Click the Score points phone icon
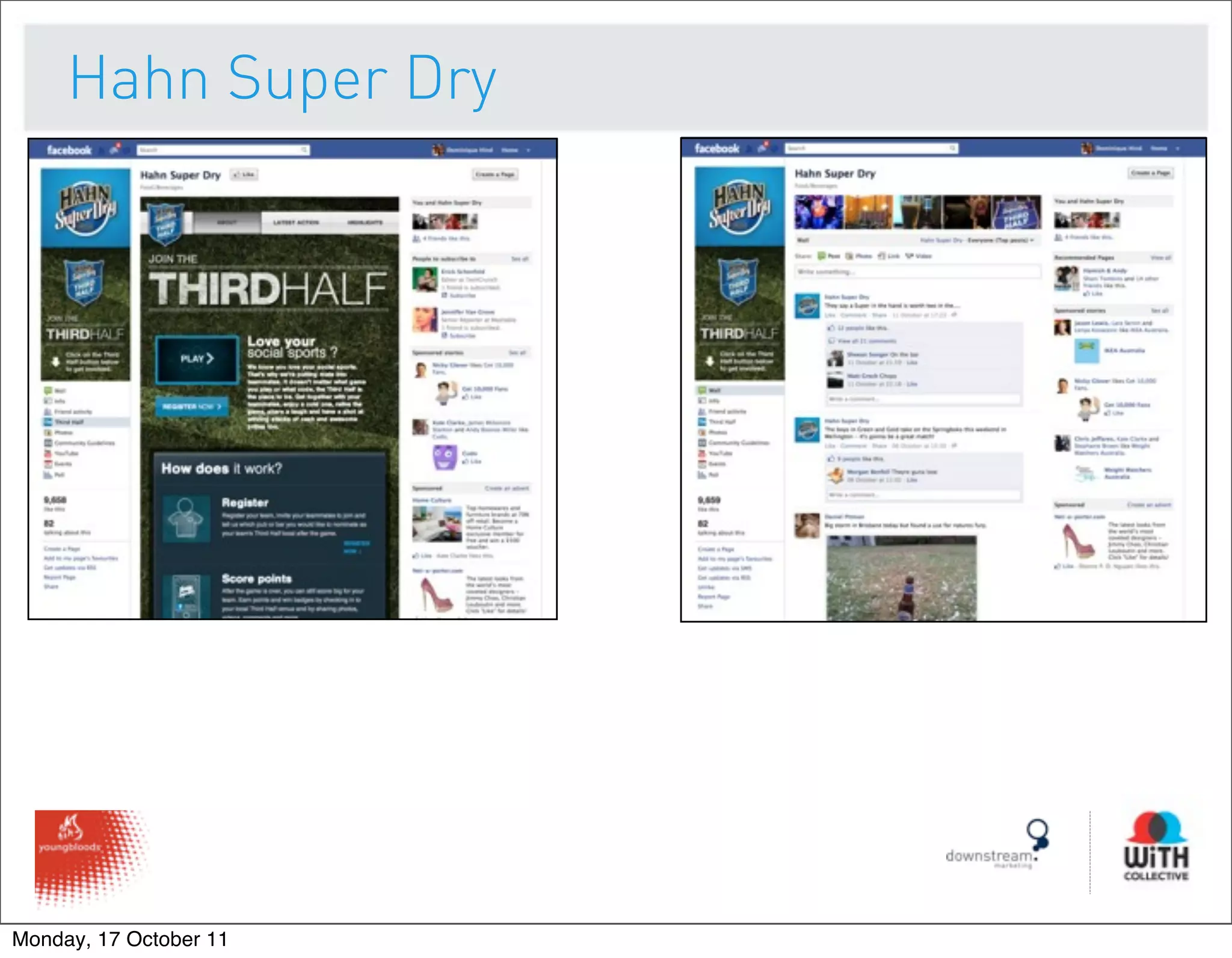This screenshot has height=958, width=1232. (x=186, y=596)
